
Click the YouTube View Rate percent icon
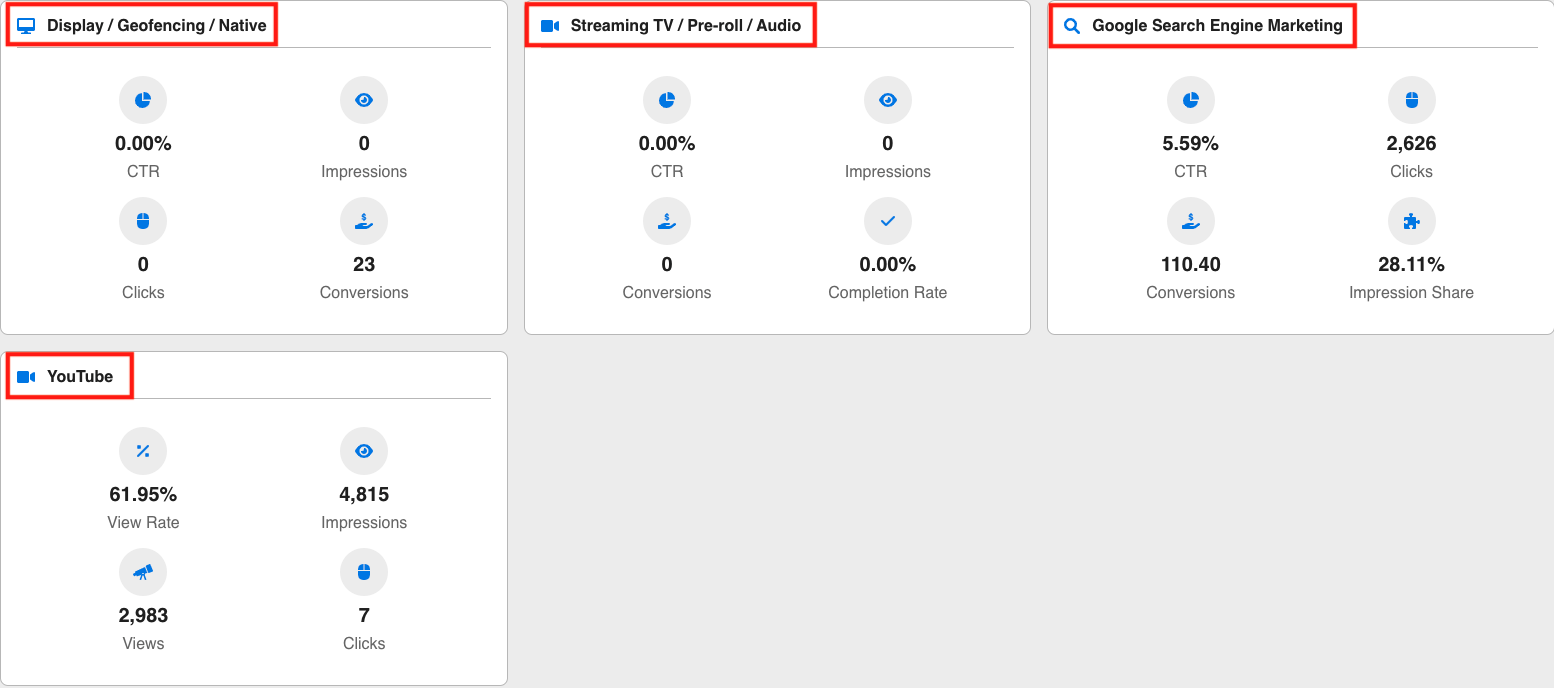click(143, 451)
